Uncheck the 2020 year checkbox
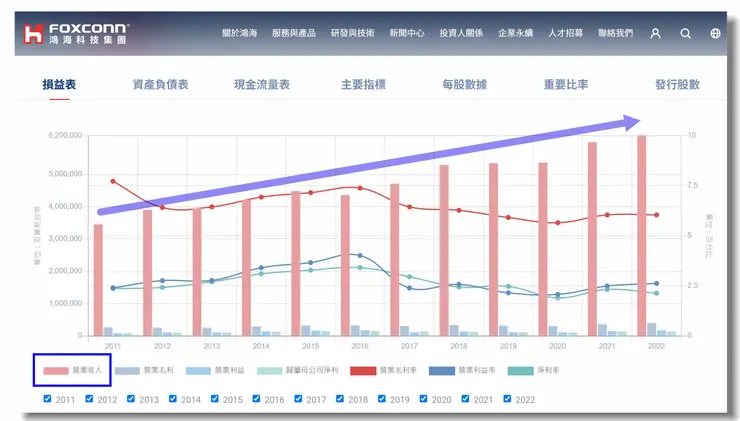 point(423,399)
